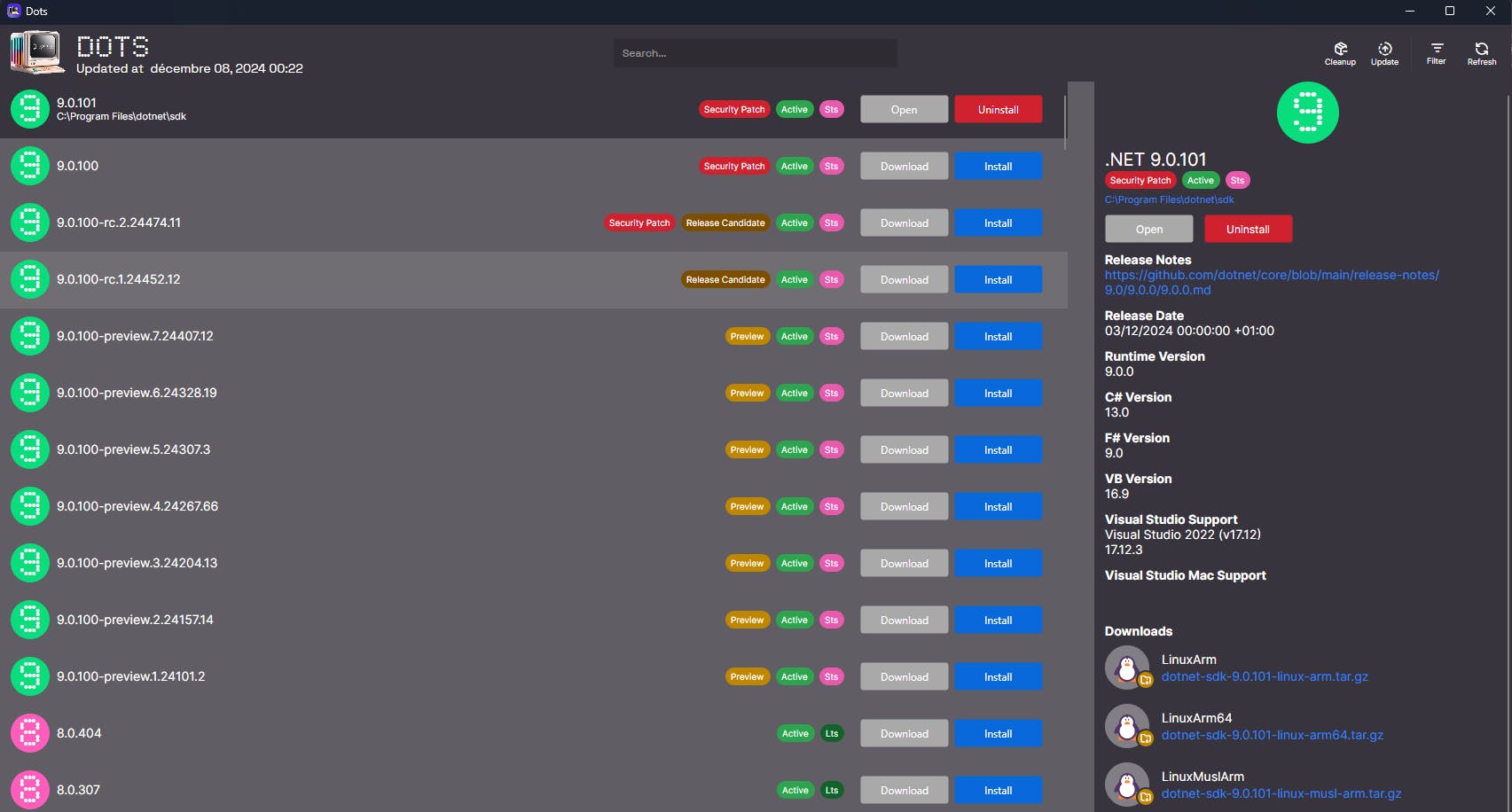This screenshot has height=812, width=1512.
Task: Click the 9.0.100-preview.2.24157.14 version icon
Action: point(30,620)
